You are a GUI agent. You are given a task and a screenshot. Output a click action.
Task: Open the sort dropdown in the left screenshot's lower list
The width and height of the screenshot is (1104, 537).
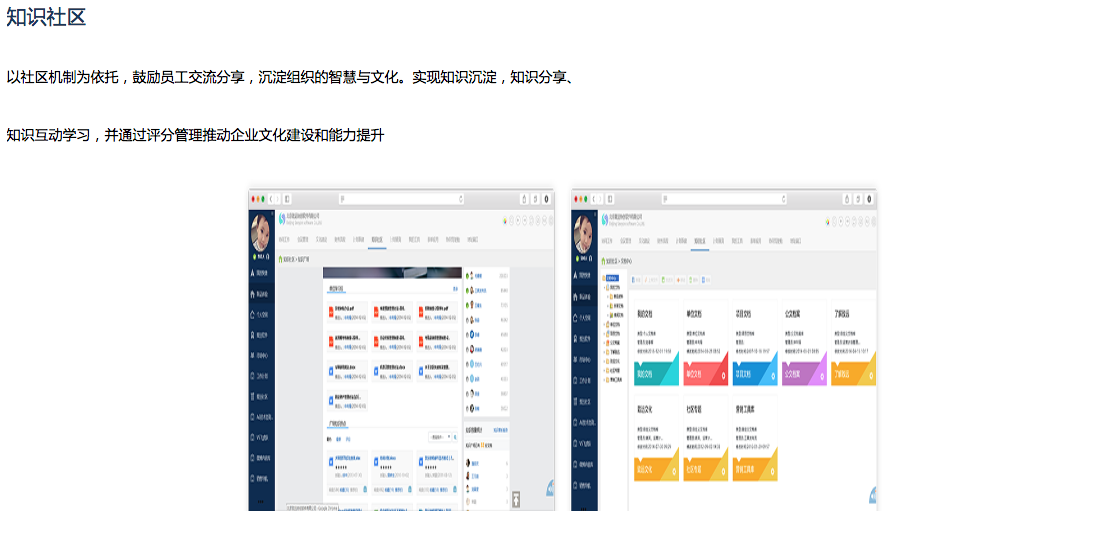440,438
